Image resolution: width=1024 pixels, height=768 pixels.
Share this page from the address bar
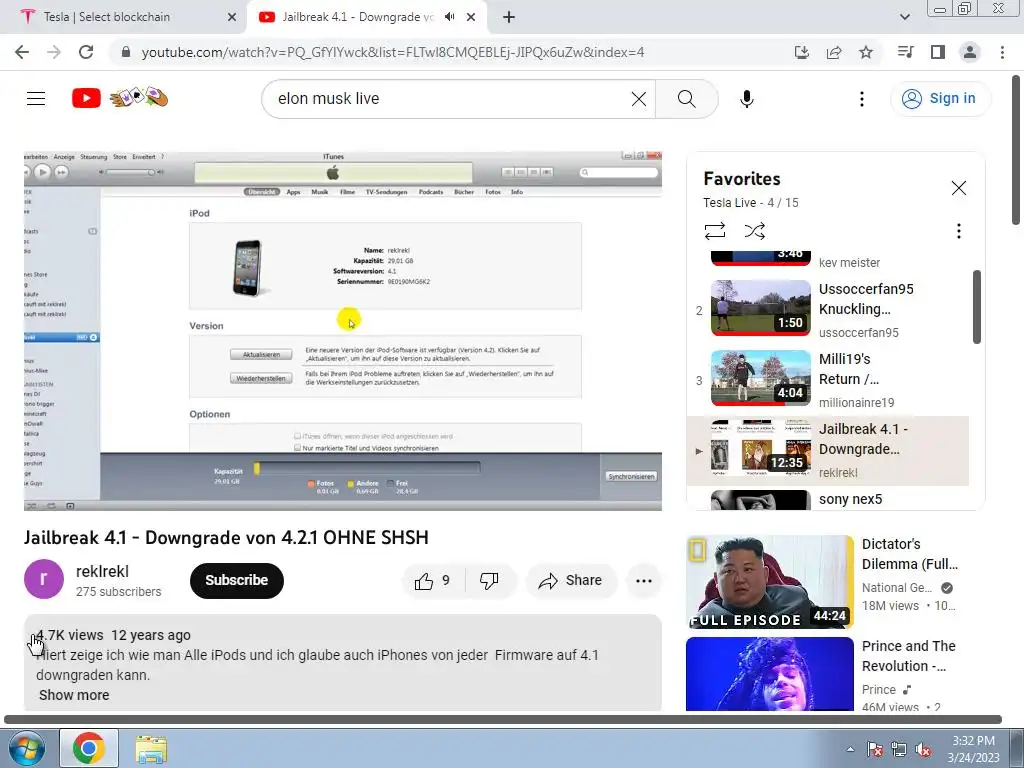click(x=834, y=52)
